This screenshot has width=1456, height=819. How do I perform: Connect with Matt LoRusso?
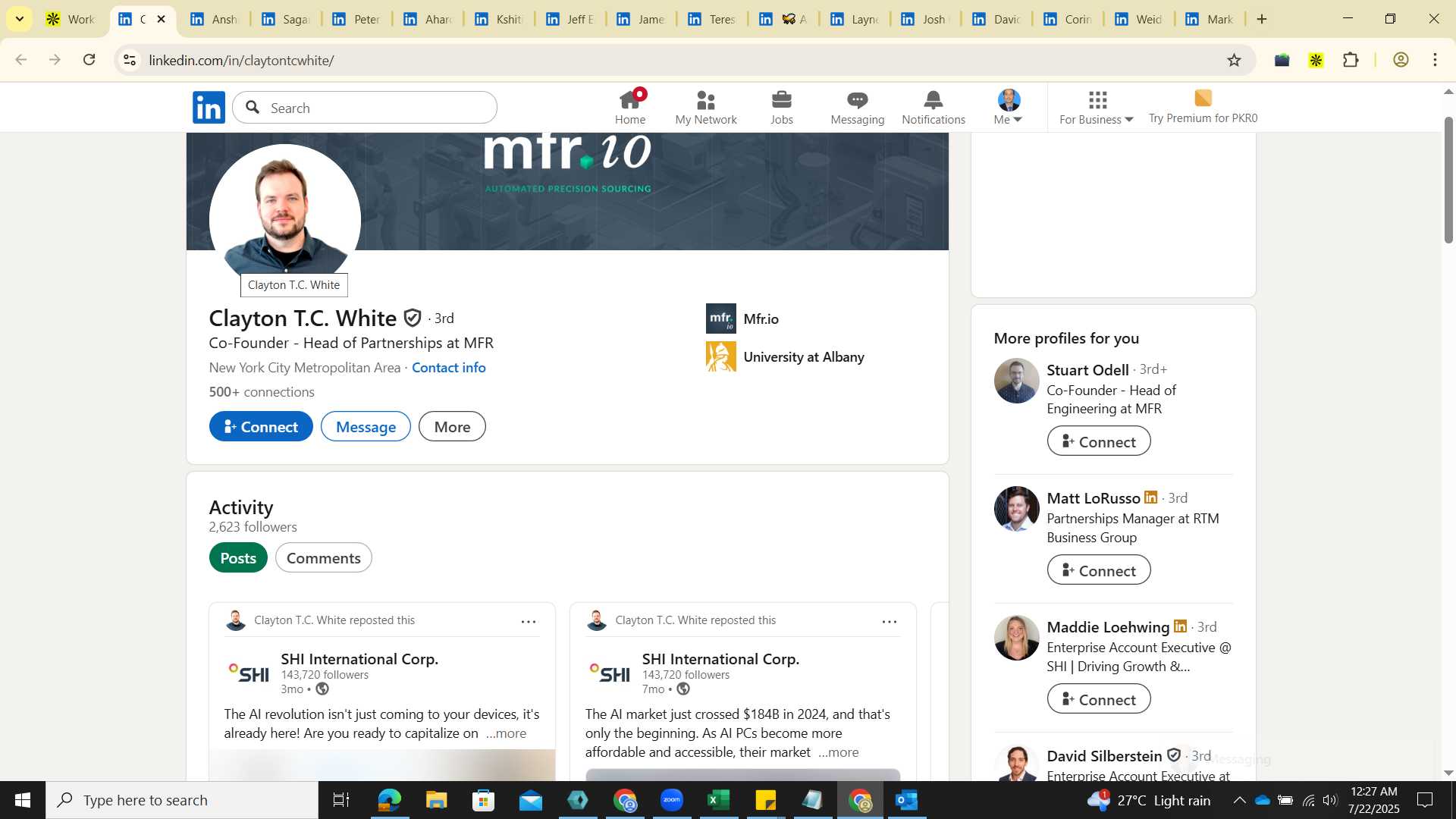(1099, 570)
